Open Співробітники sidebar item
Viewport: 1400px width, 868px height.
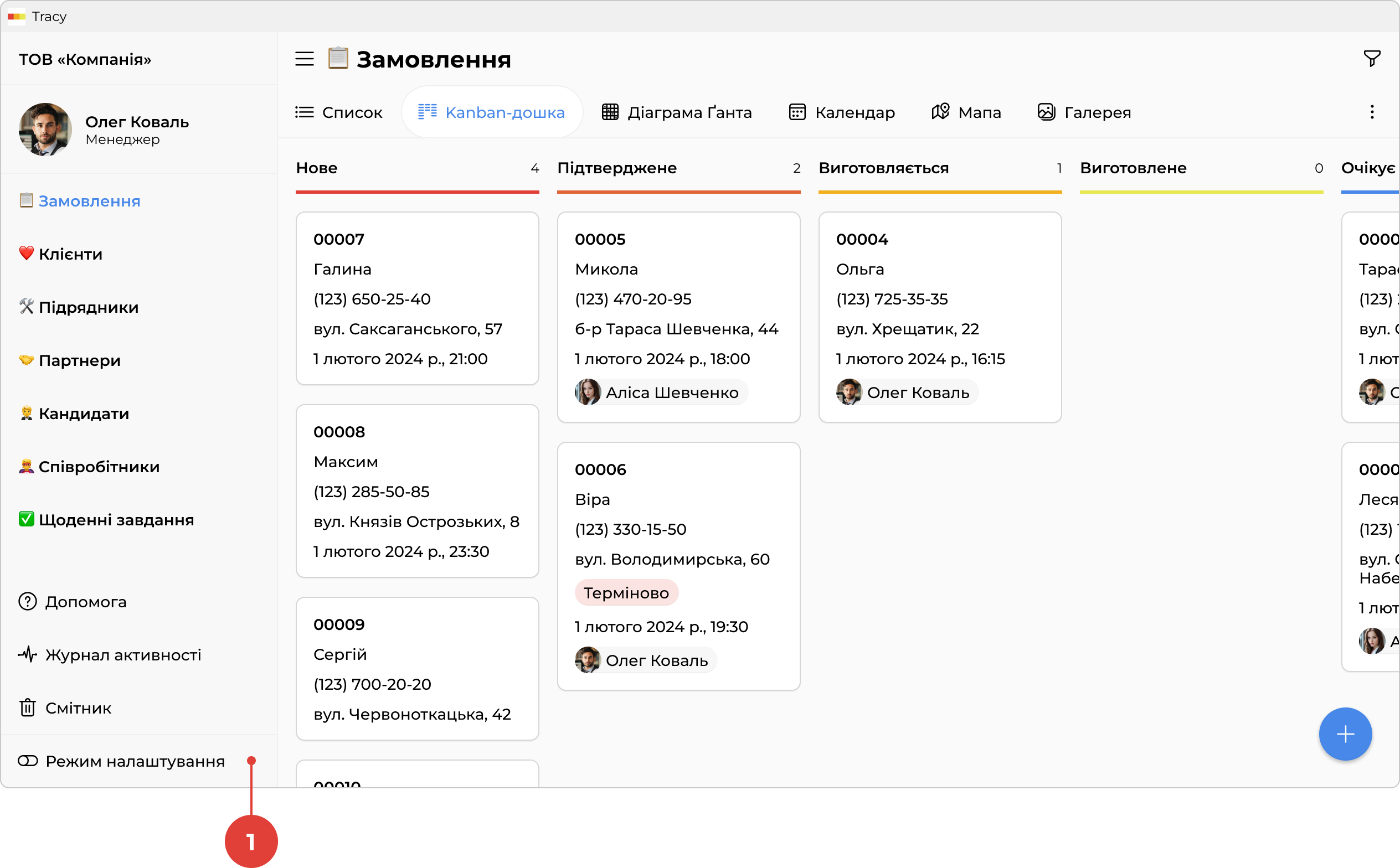pos(99,467)
